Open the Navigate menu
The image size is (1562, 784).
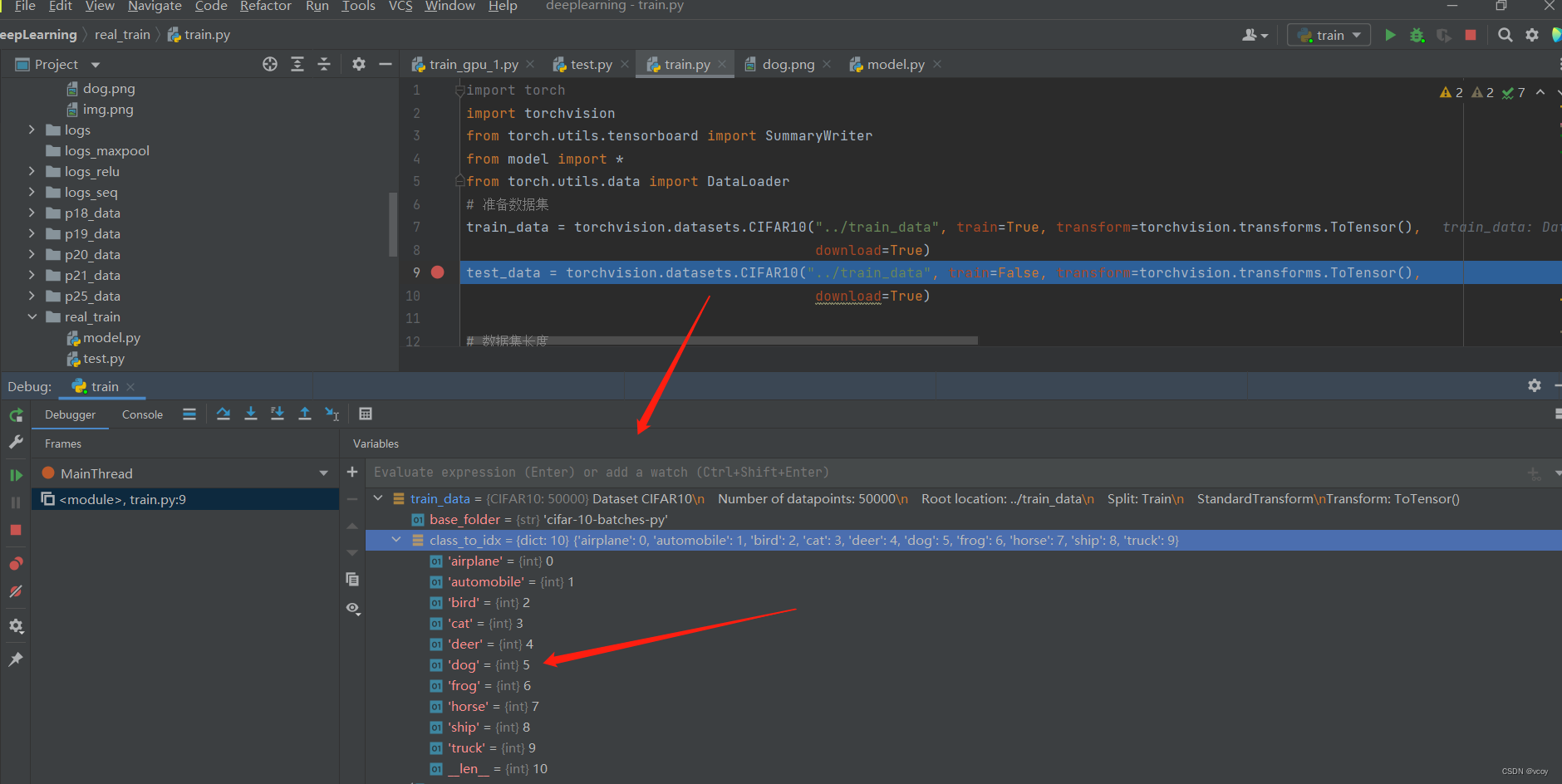155,6
